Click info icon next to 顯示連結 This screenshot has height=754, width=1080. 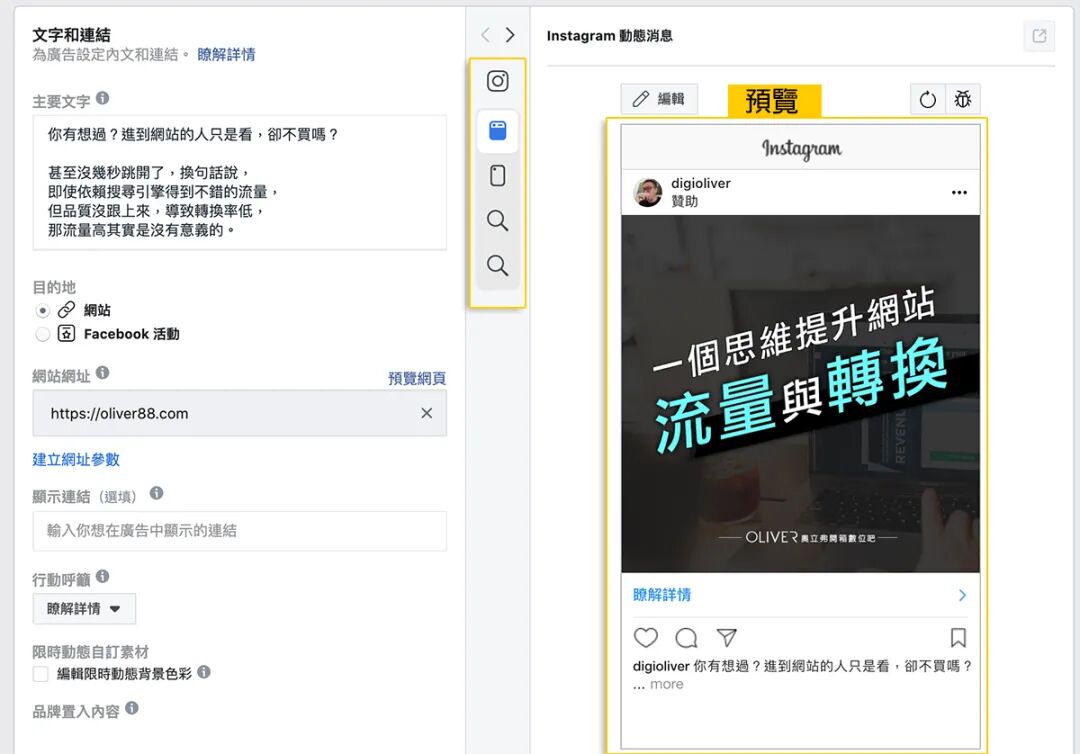coord(156,493)
